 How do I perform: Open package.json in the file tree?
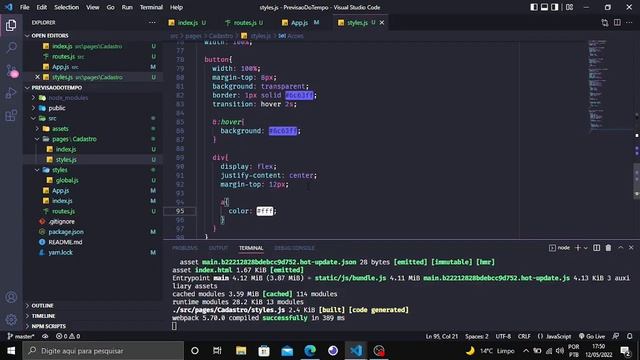[66, 231]
